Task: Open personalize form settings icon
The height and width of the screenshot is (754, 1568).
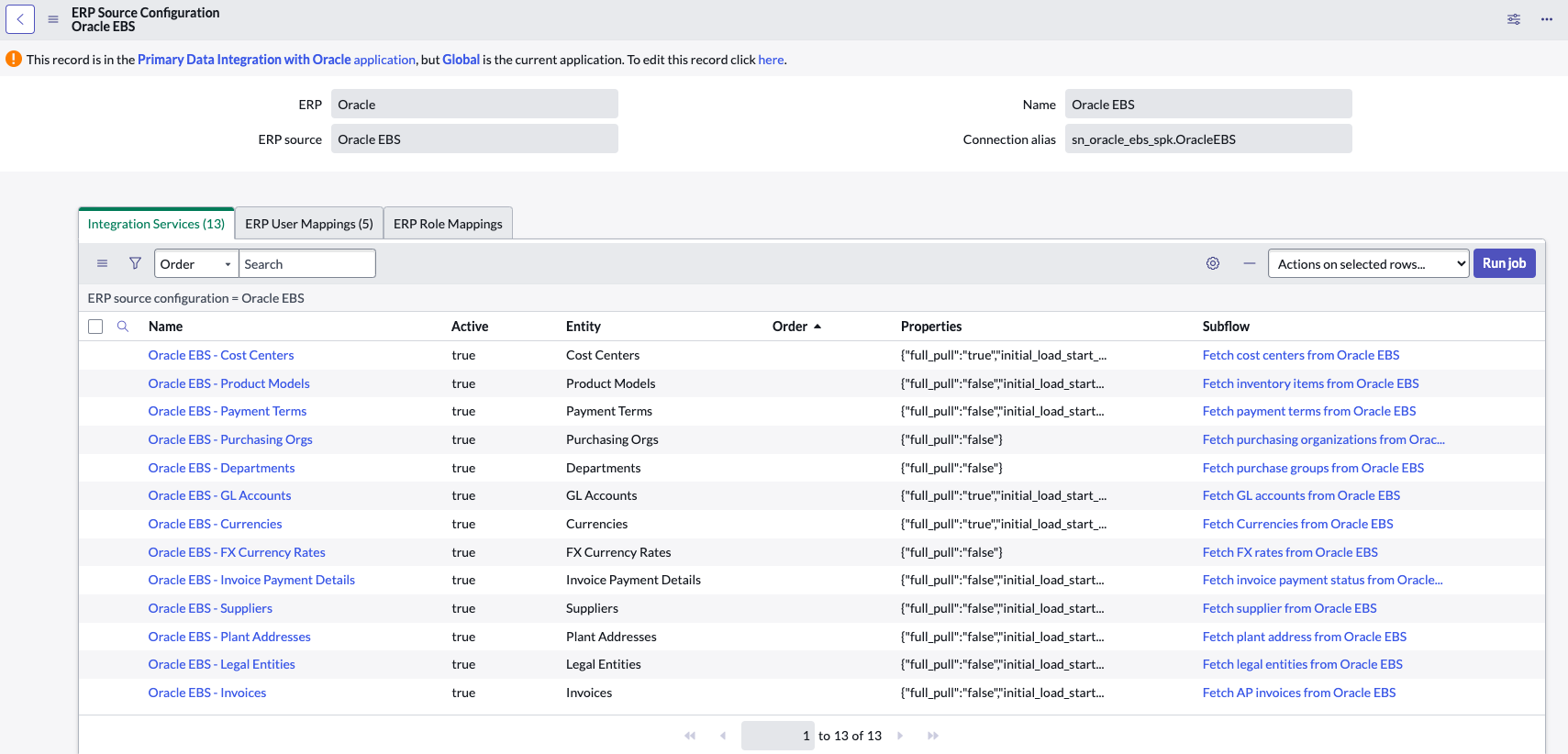Action: [x=1514, y=19]
